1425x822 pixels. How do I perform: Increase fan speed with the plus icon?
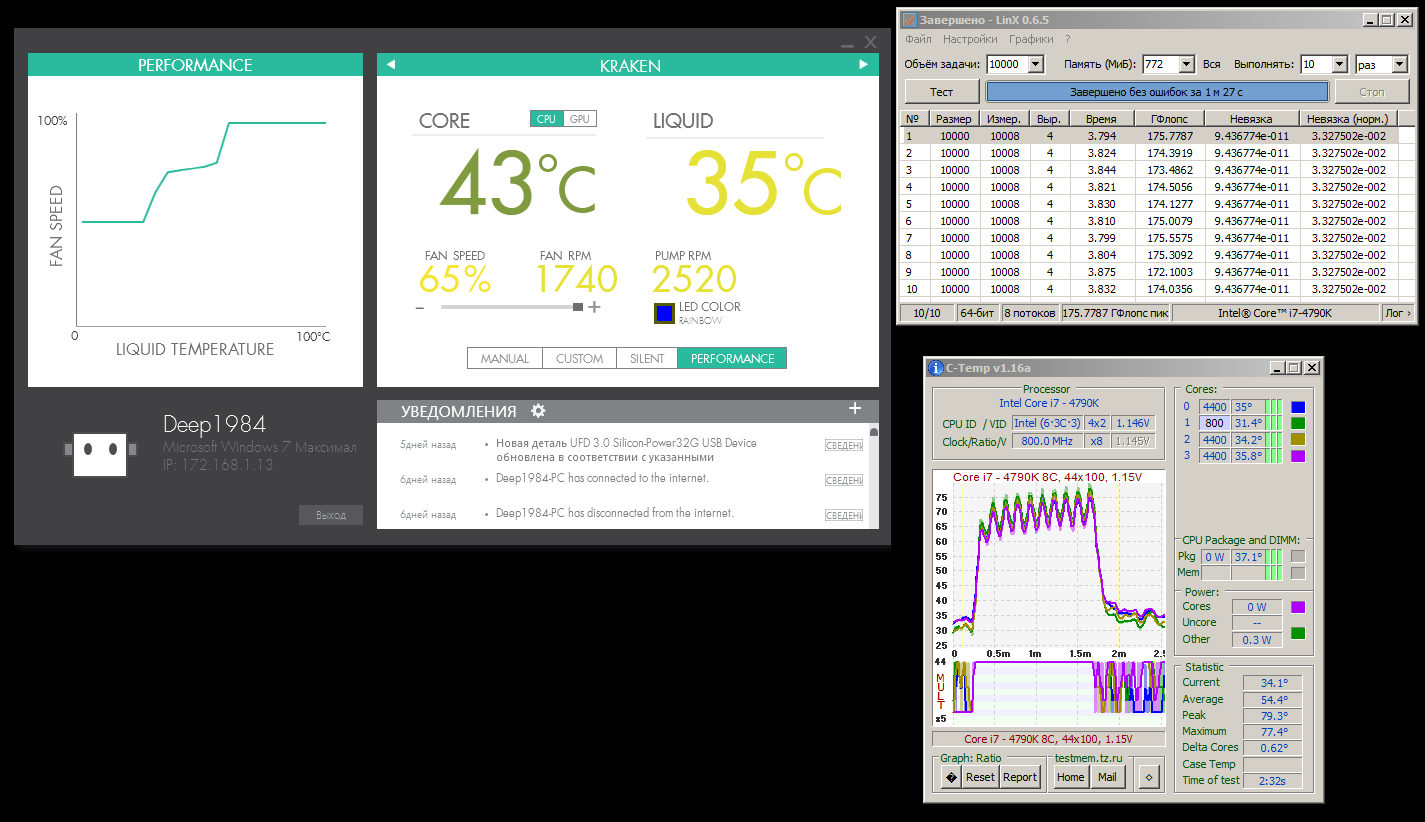594,307
